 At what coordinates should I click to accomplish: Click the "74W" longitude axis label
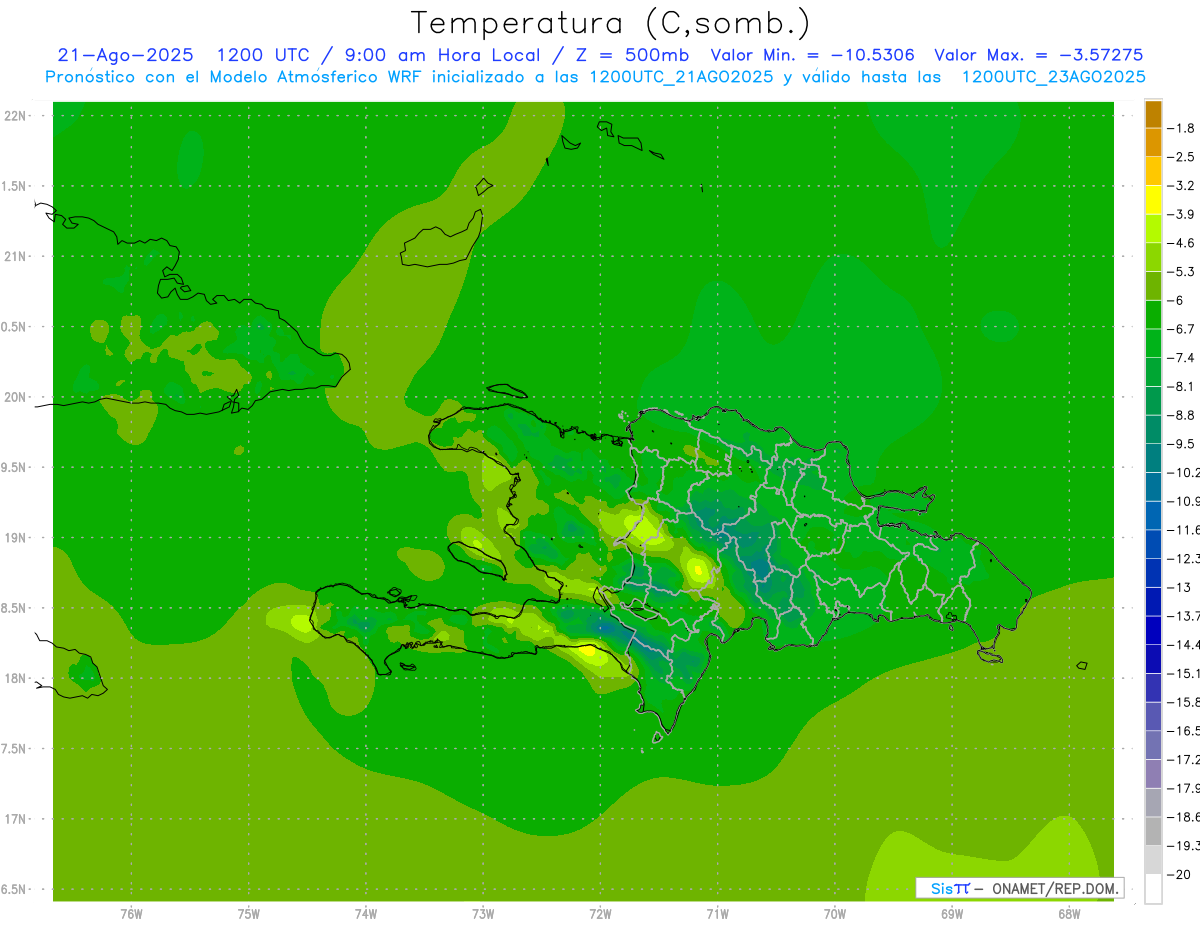[x=365, y=914]
